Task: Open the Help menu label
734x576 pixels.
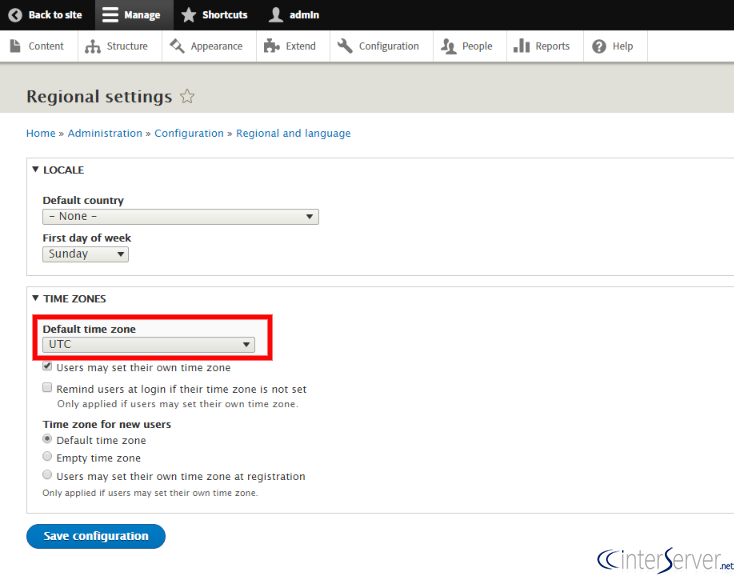Action: tap(623, 46)
